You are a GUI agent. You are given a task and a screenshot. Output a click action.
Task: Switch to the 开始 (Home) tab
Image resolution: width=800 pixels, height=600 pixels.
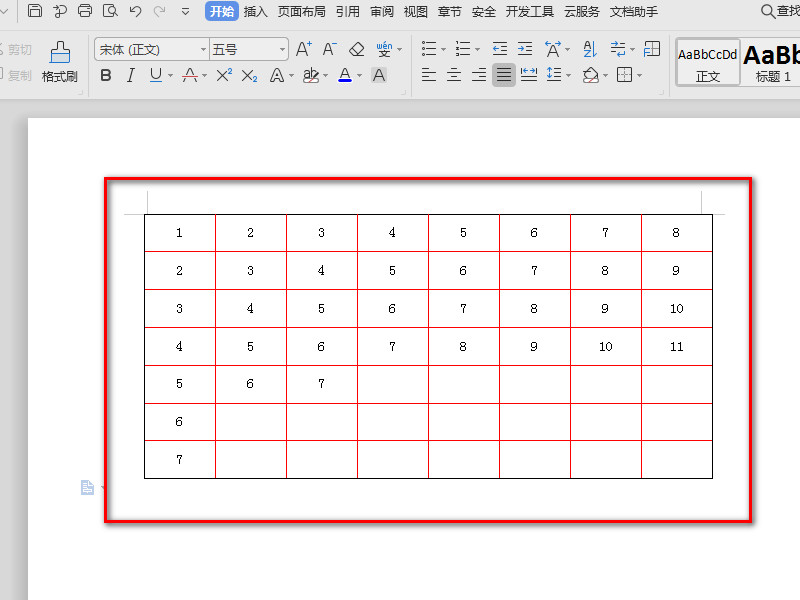tap(222, 11)
